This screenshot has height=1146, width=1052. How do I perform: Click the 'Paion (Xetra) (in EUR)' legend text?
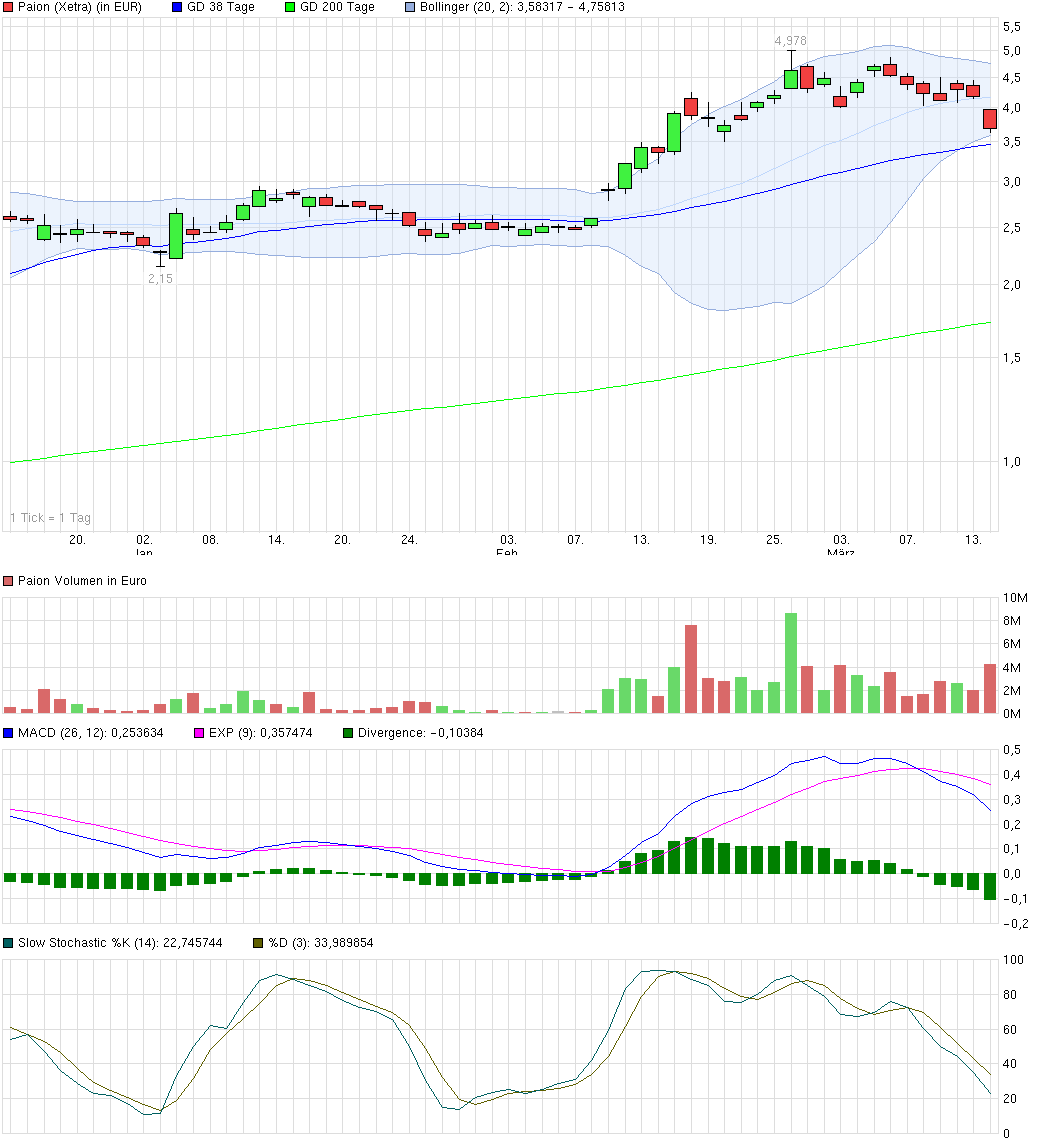[x=80, y=7]
